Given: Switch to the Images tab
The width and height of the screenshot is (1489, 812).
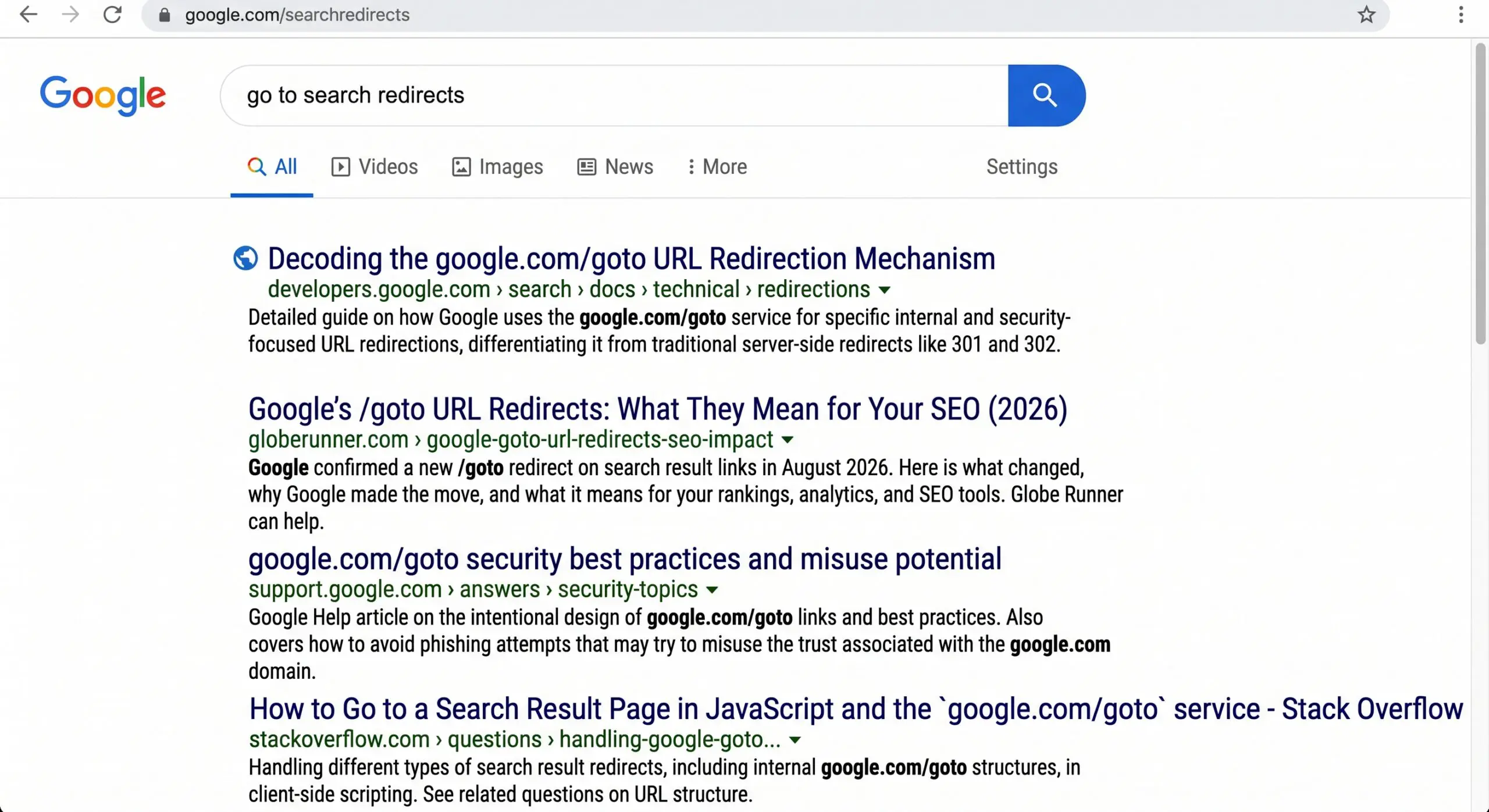Looking at the screenshot, I should 497,167.
